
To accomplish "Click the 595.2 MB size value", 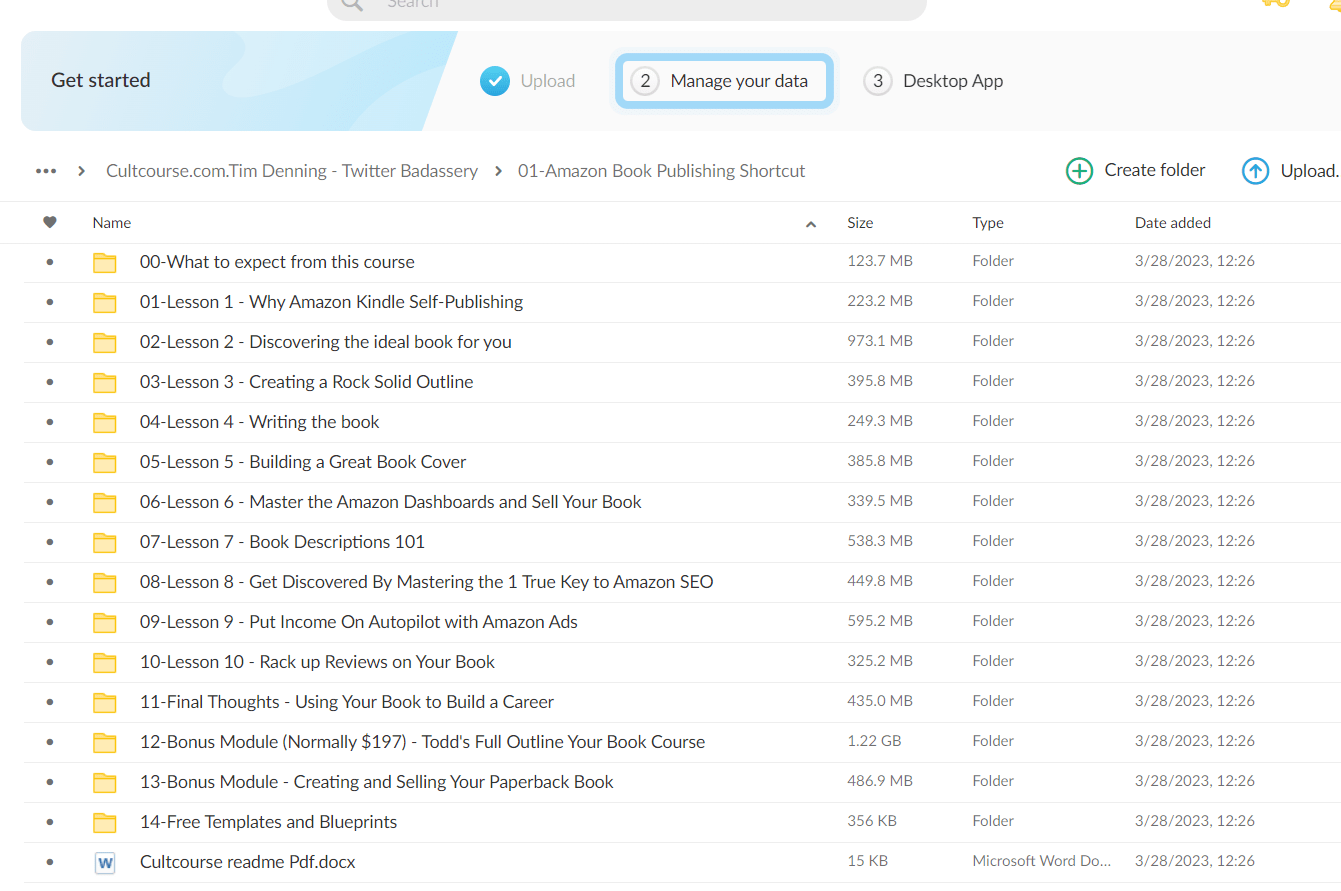I will [x=880, y=621].
